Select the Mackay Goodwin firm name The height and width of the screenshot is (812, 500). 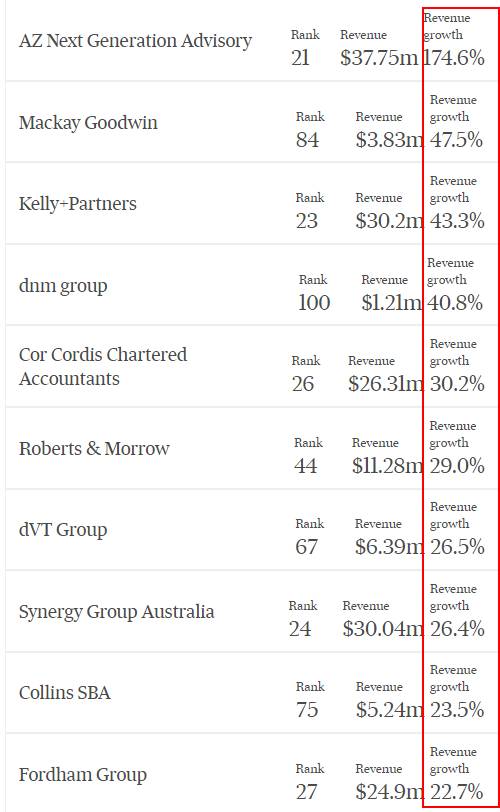(x=88, y=123)
